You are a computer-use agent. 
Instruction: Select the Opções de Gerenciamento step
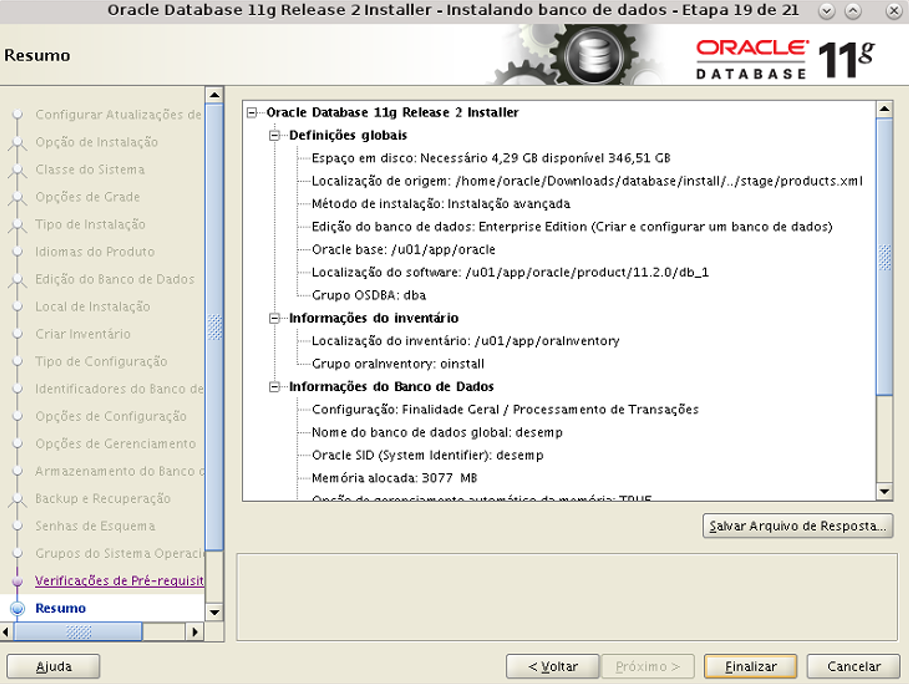115,443
